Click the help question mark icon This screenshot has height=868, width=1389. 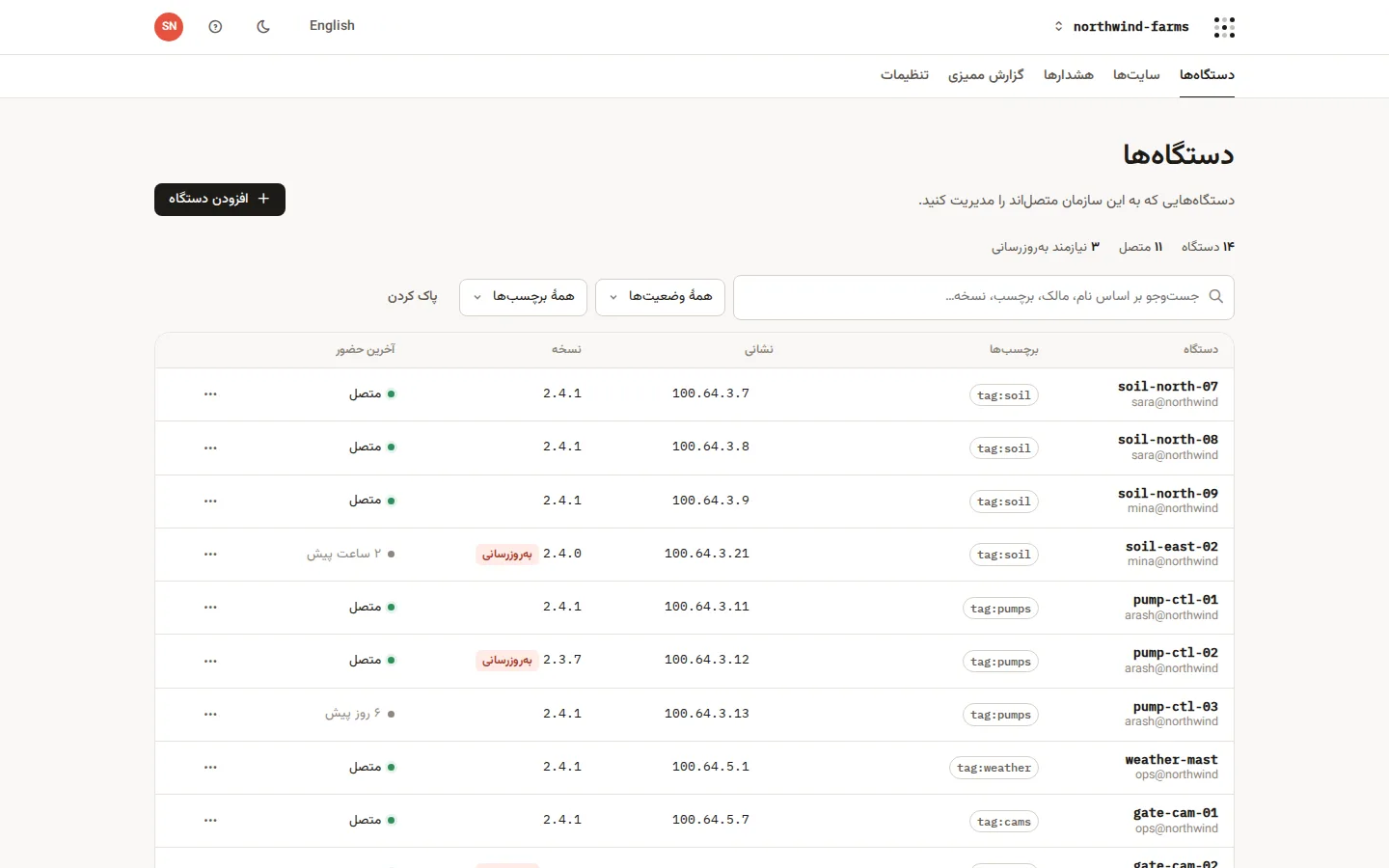coord(215,27)
